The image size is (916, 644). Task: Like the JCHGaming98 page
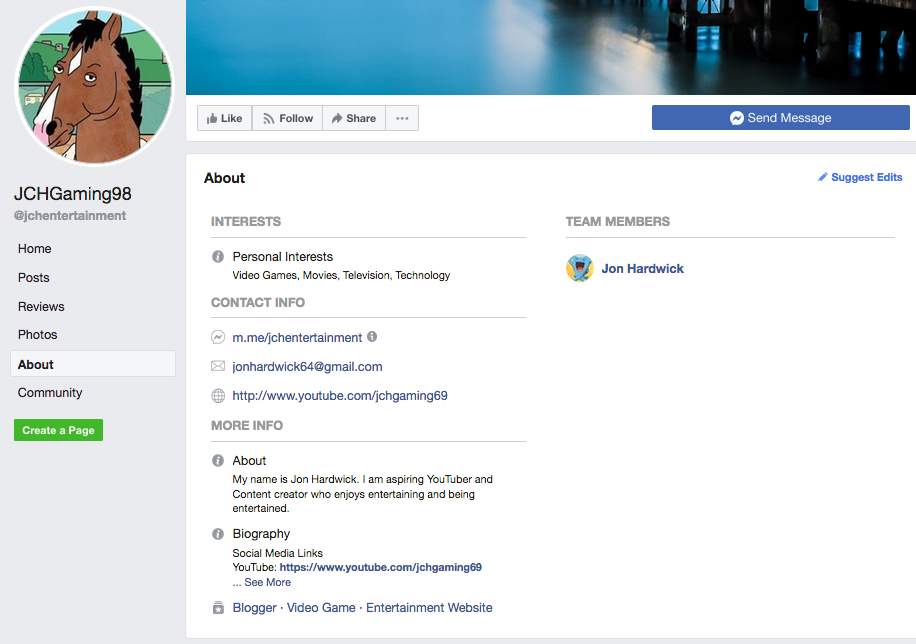(224, 118)
